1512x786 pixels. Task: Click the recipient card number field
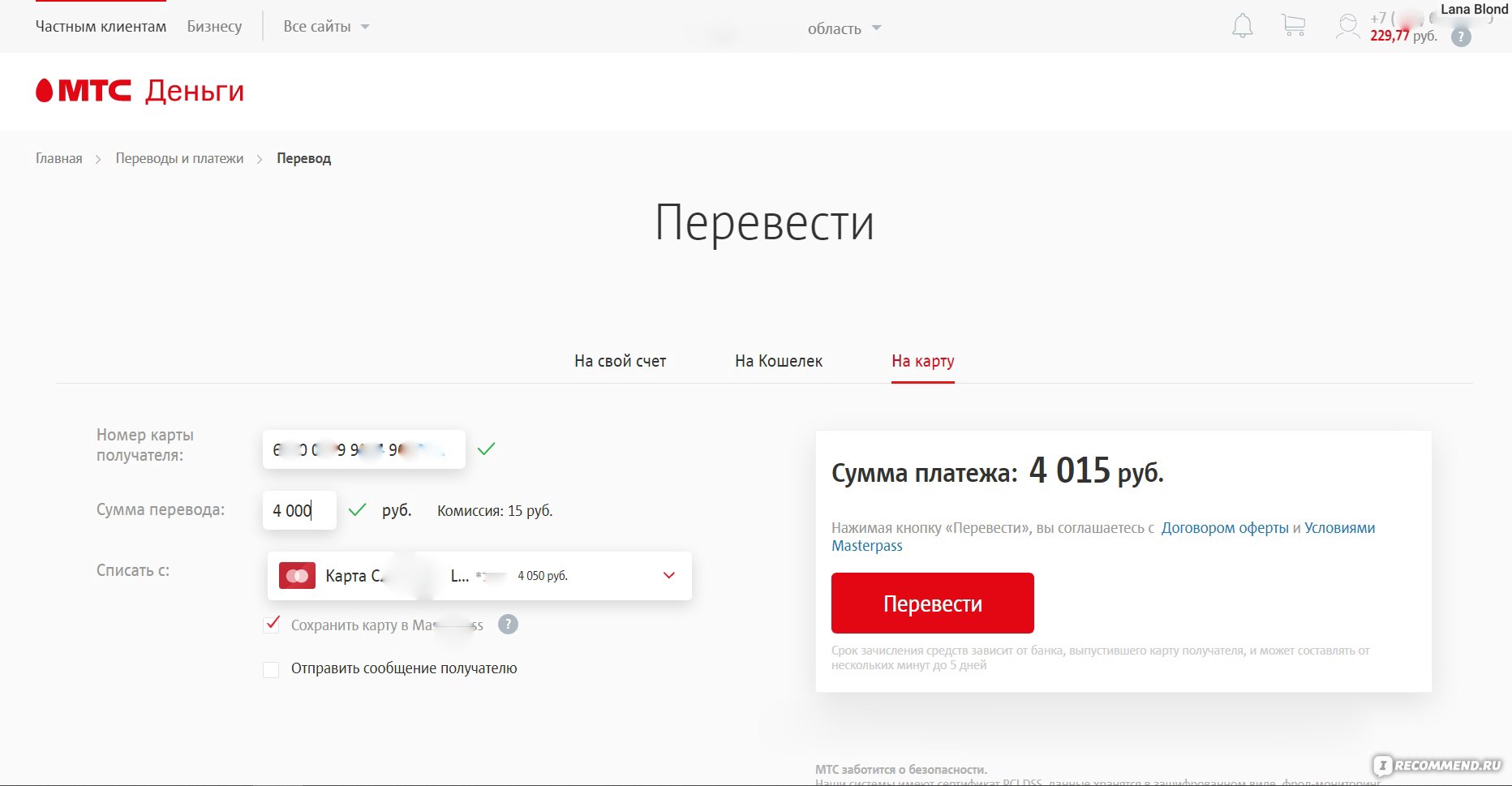364,449
